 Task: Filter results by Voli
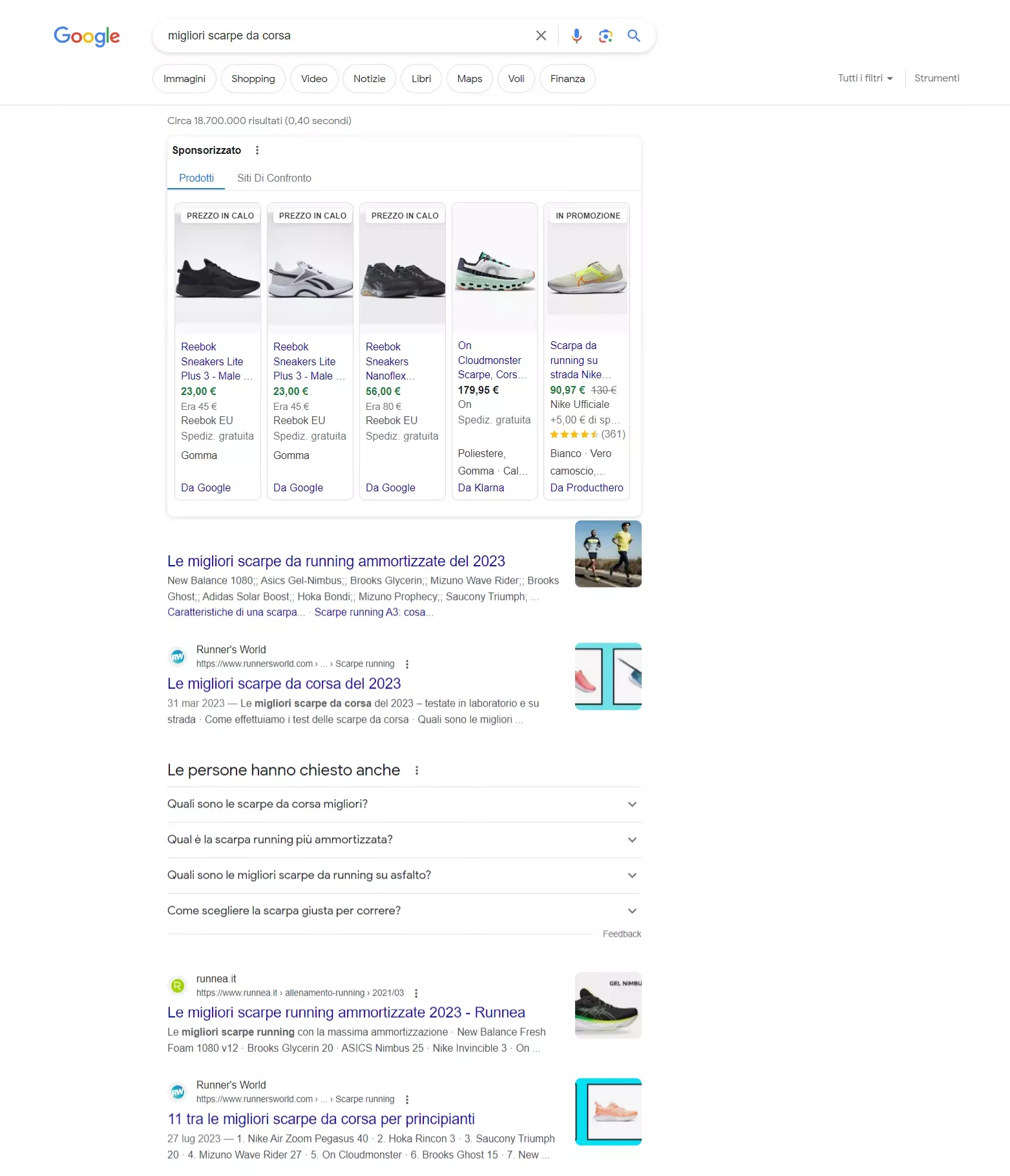[516, 79]
